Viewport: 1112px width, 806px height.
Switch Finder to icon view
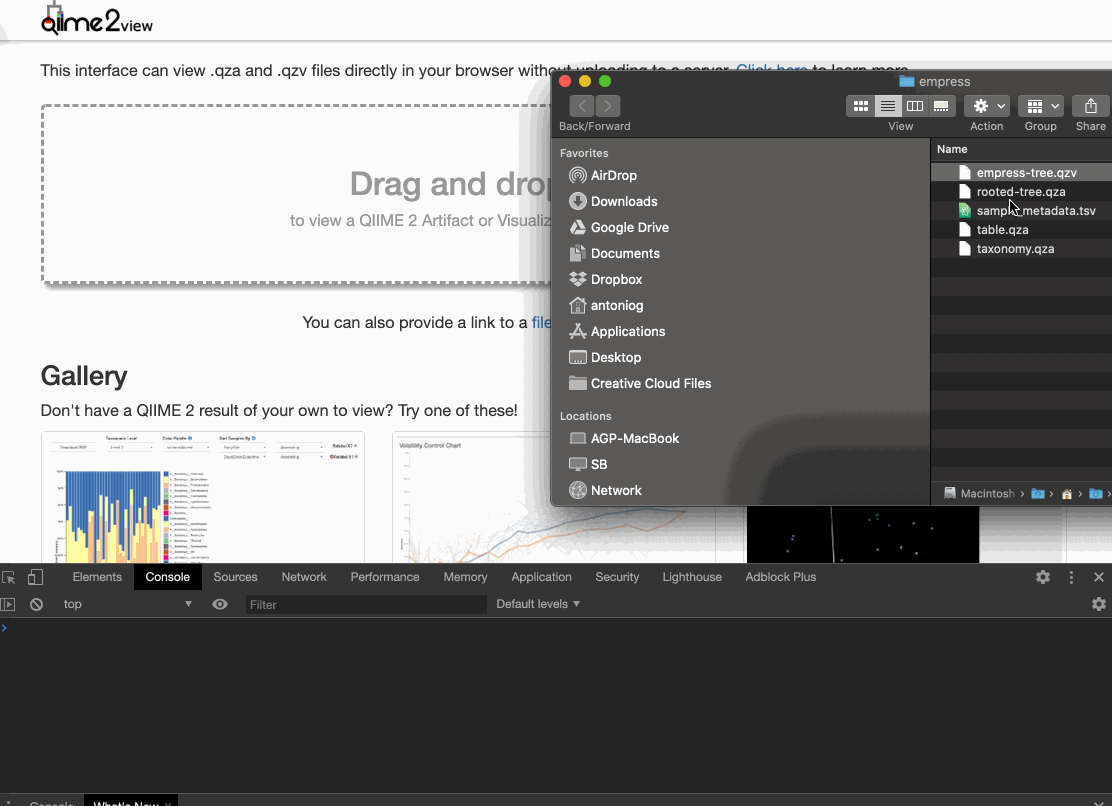click(860, 106)
